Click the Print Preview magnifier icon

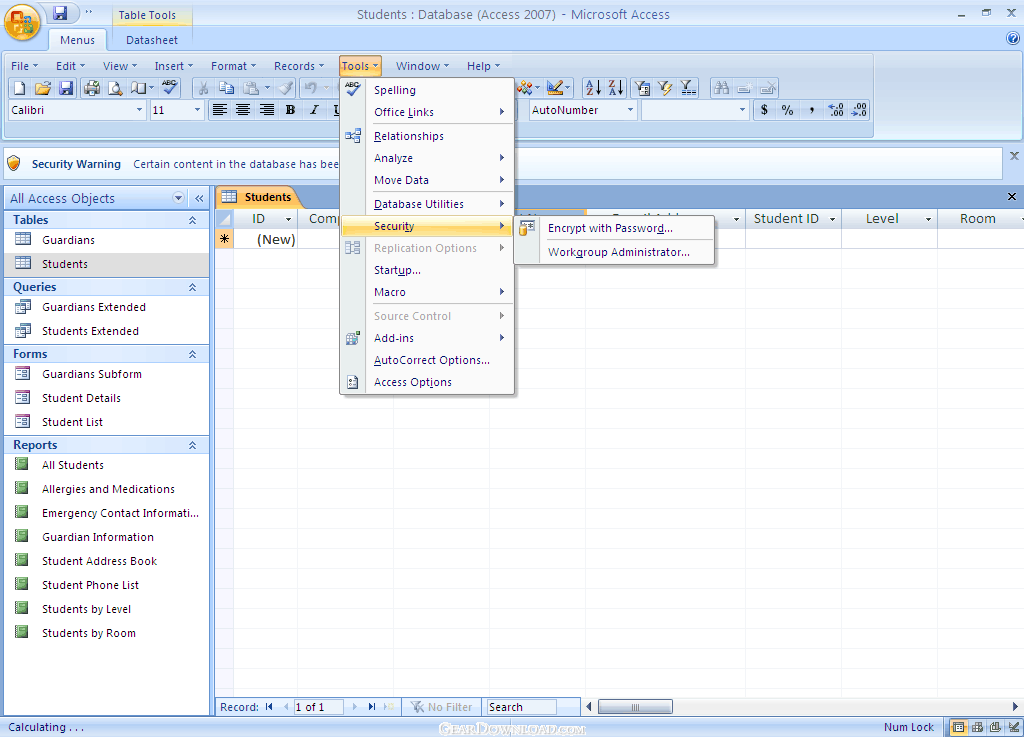tap(115, 88)
